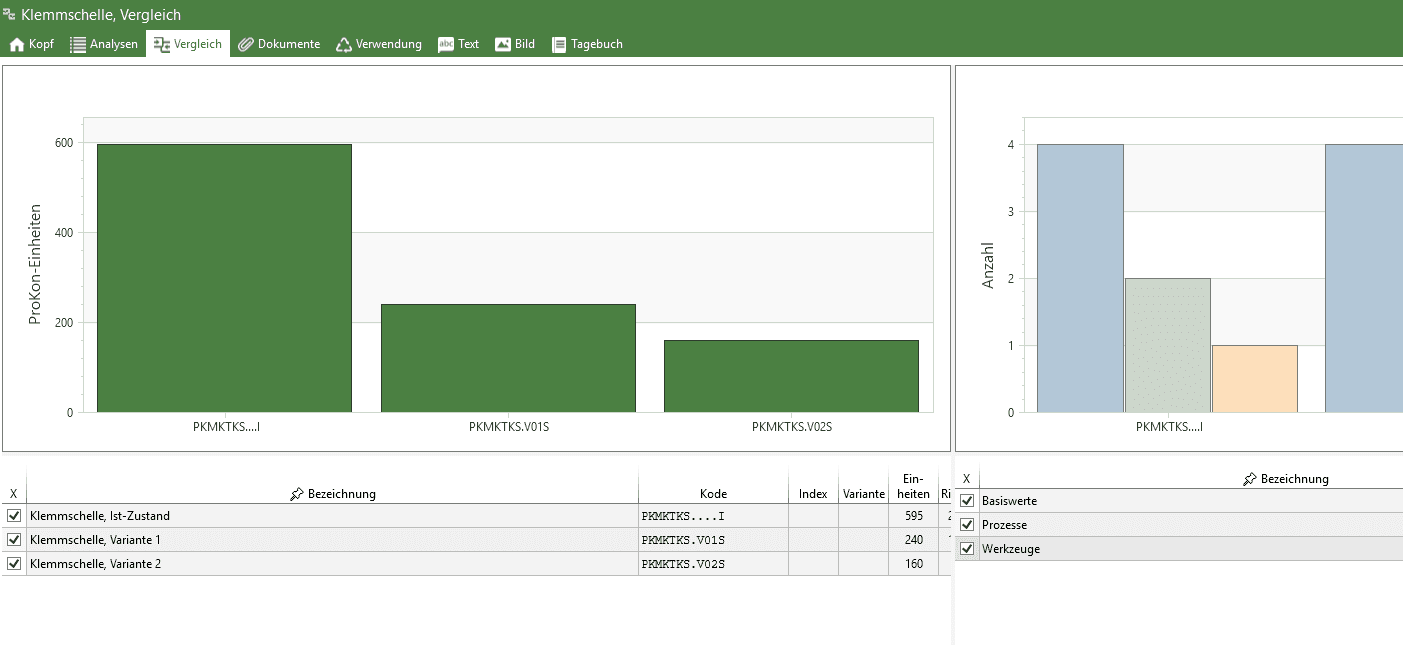The width and height of the screenshot is (1403, 645).
Task: Uncheck Klemmschelle, Variante 1 checkbox
Action: [x=14, y=540]
